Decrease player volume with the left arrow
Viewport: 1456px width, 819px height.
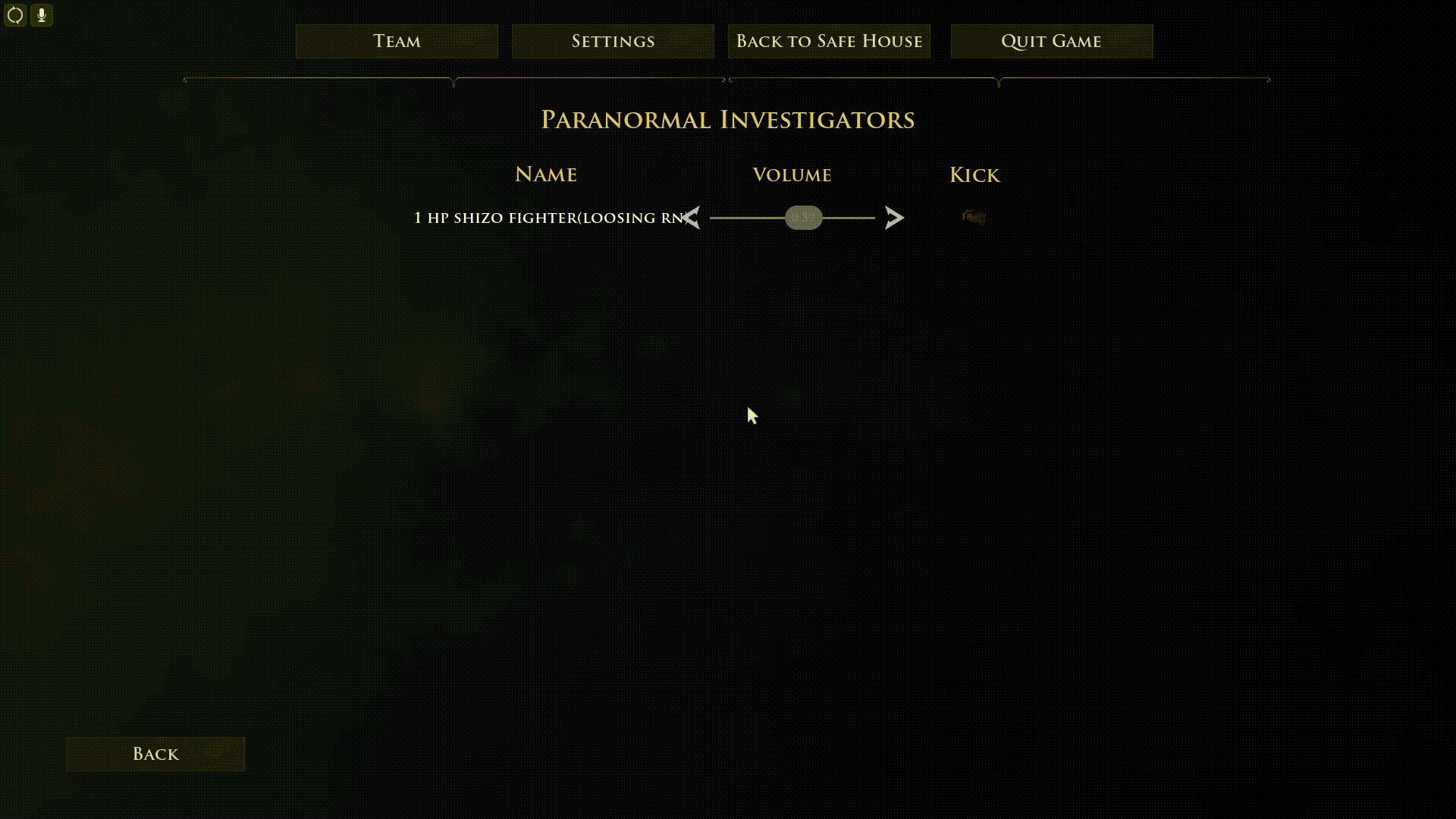point(692,218)
